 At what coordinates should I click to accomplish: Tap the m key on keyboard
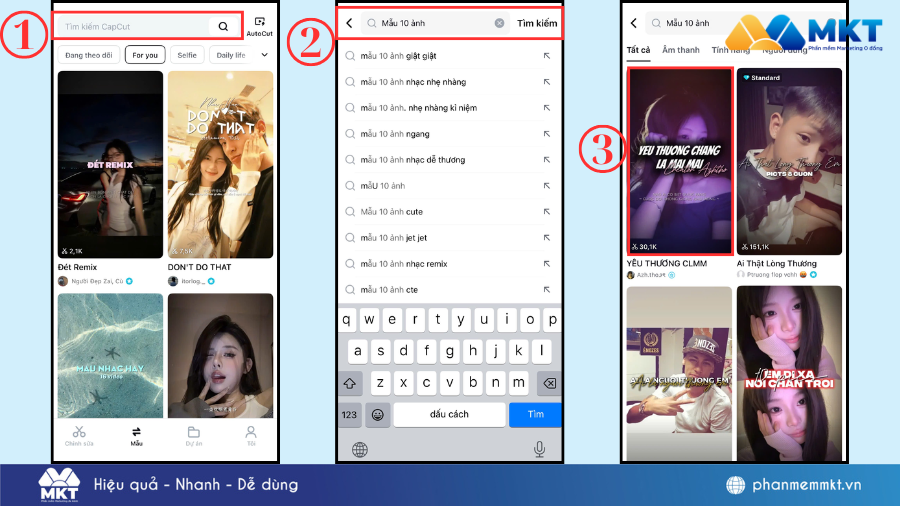click(x=518, y=383)
